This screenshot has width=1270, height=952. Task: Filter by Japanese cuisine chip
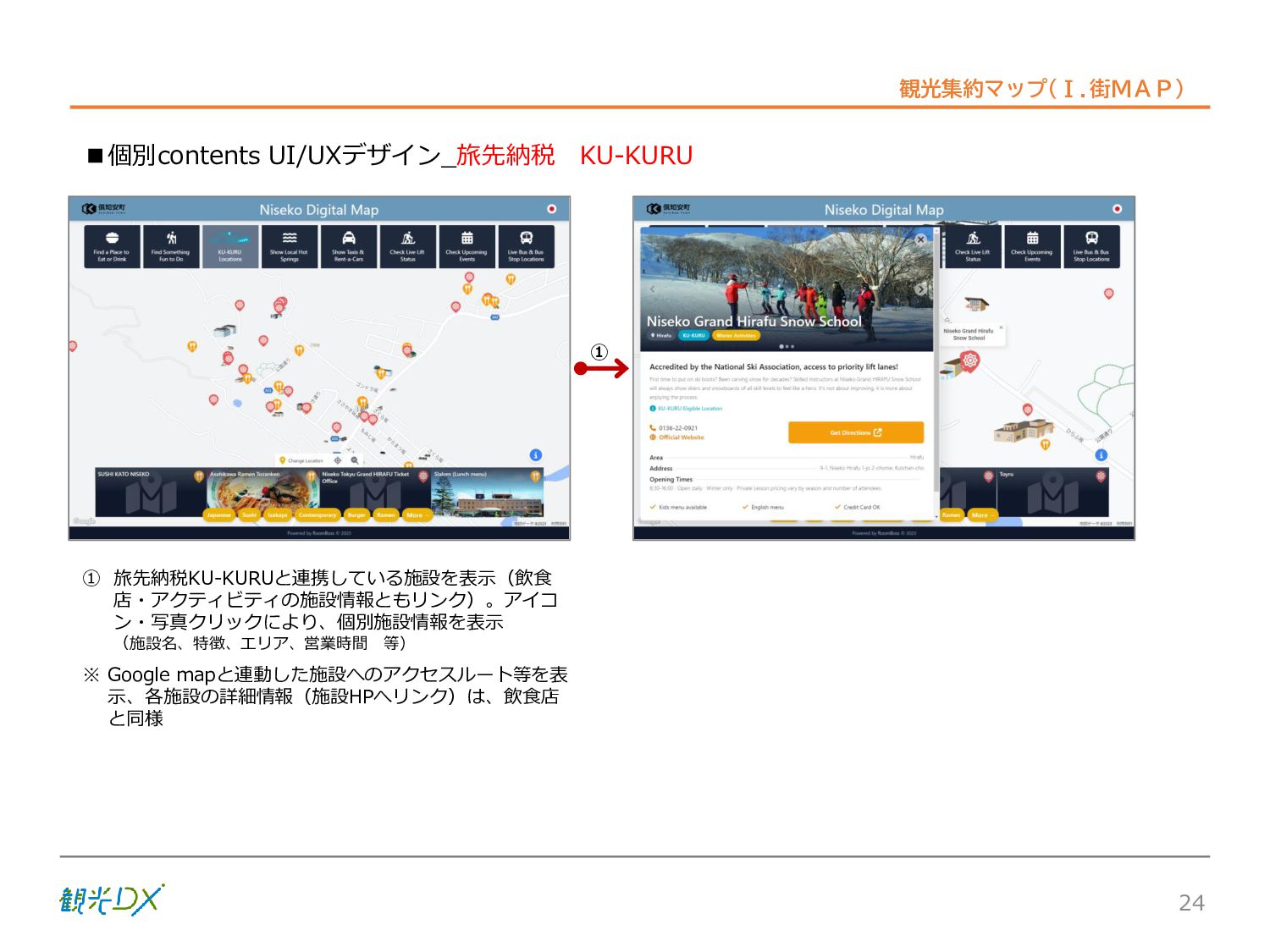(219, 515)
